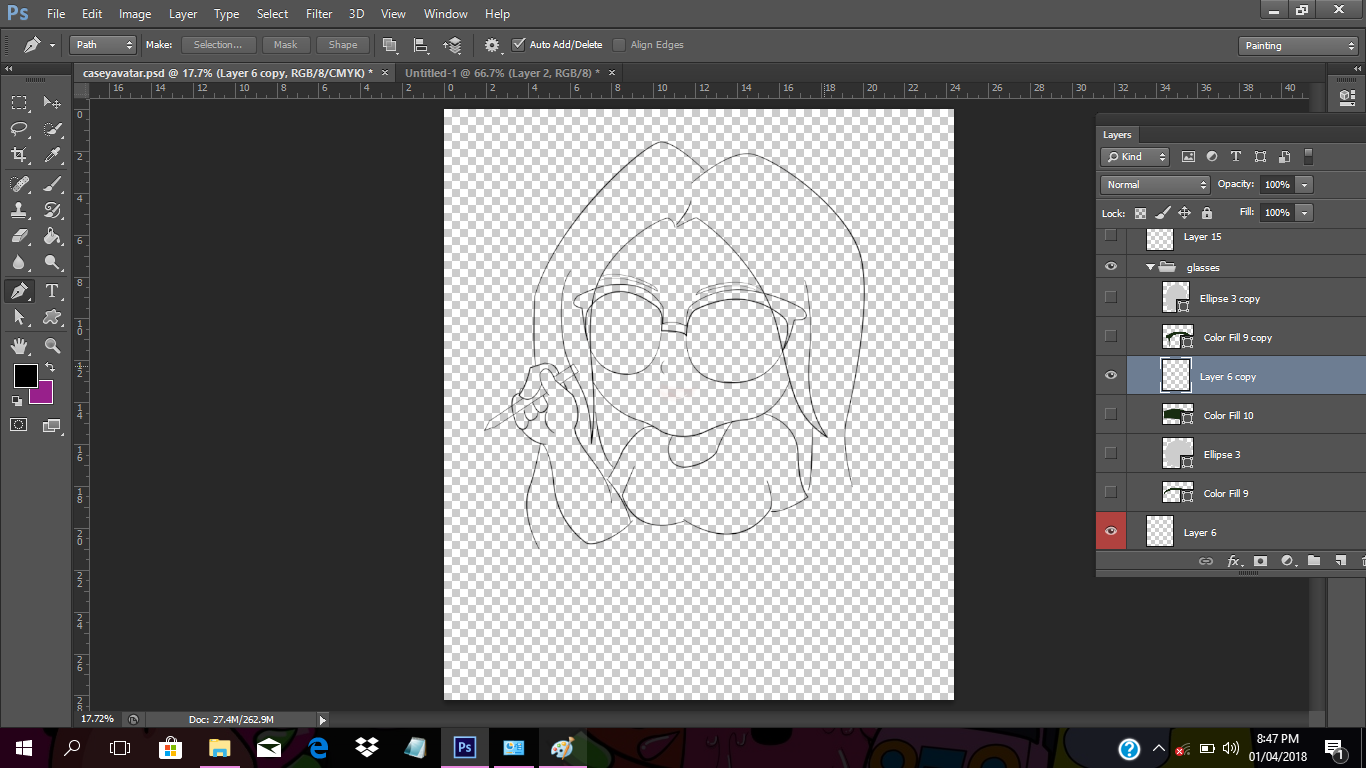Open path arrangement options
The image size is (1366, 768).
click(x=452, y=45)
